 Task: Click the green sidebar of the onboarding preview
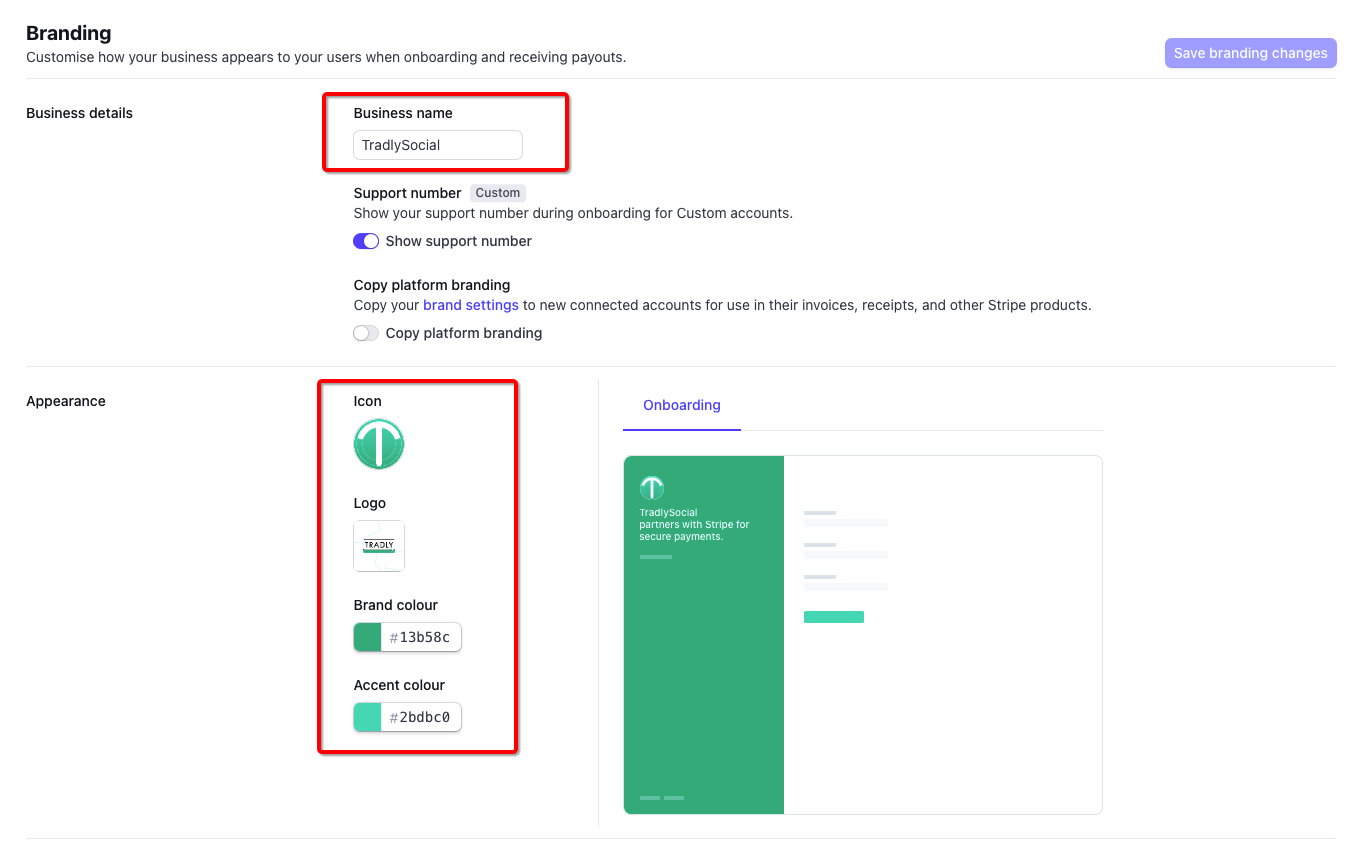coord(703,680)
